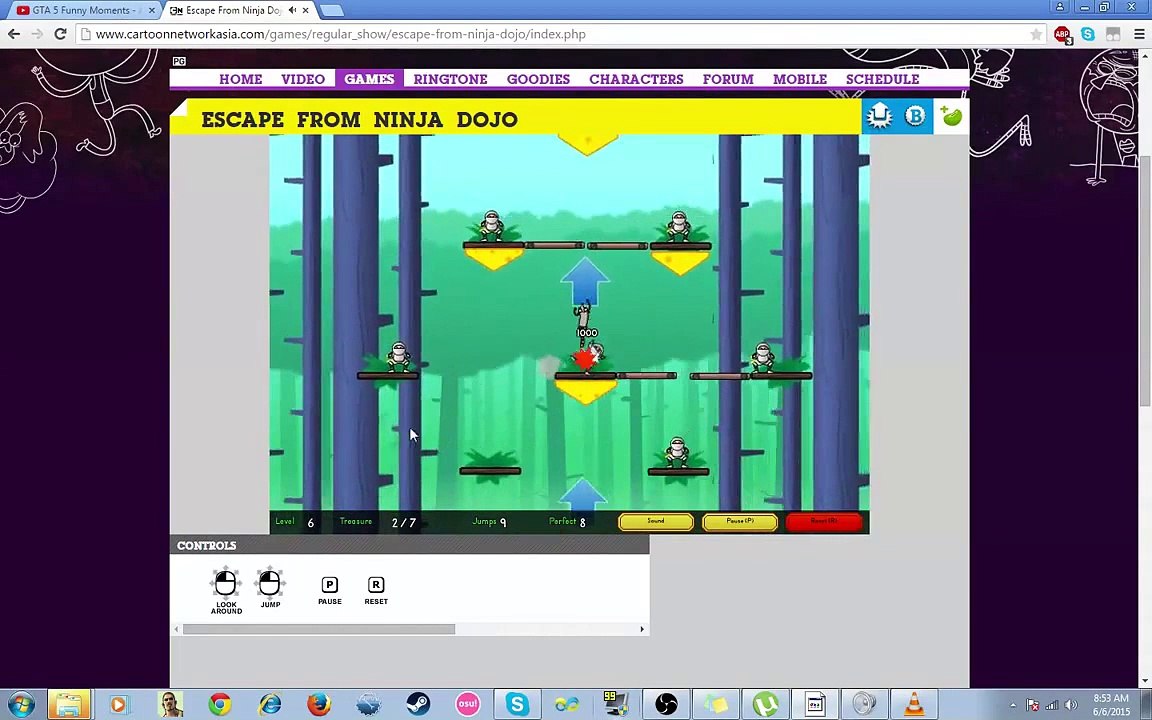Open the SCHEDULE menu item
Viewport: 1152px width, 720px height.
tap(882, 79)
